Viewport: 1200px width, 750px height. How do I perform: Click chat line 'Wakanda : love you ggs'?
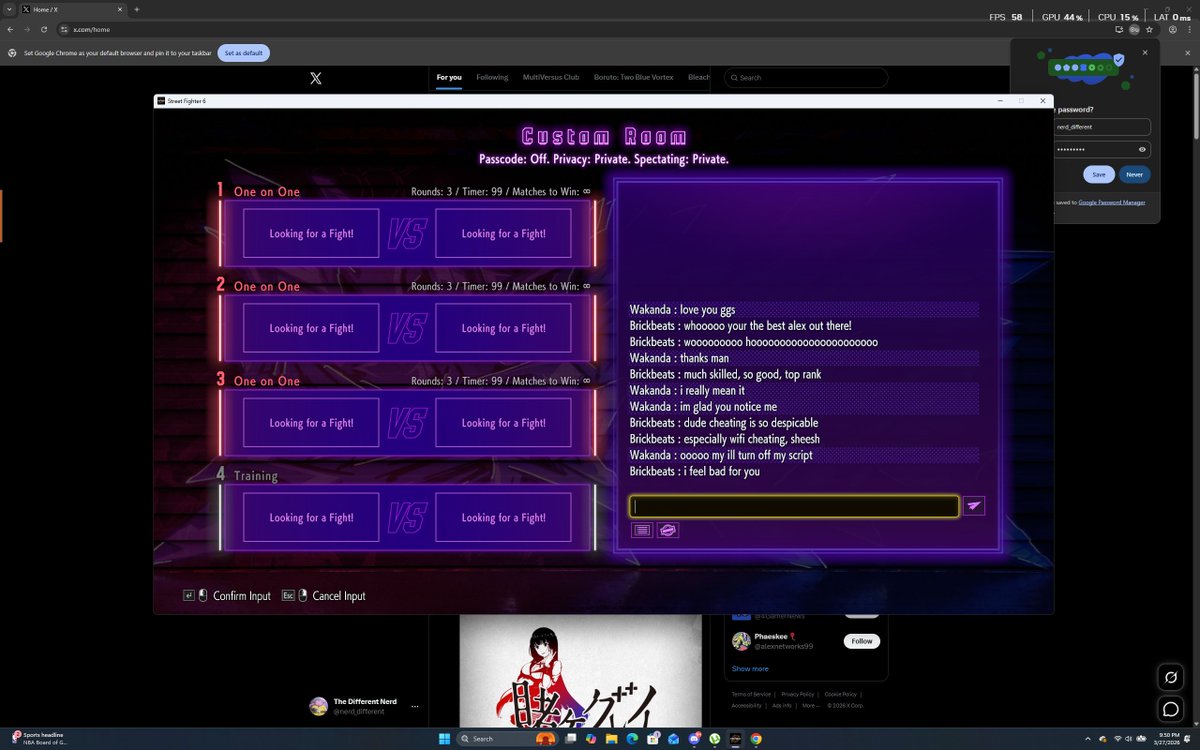tap(682, 310)
